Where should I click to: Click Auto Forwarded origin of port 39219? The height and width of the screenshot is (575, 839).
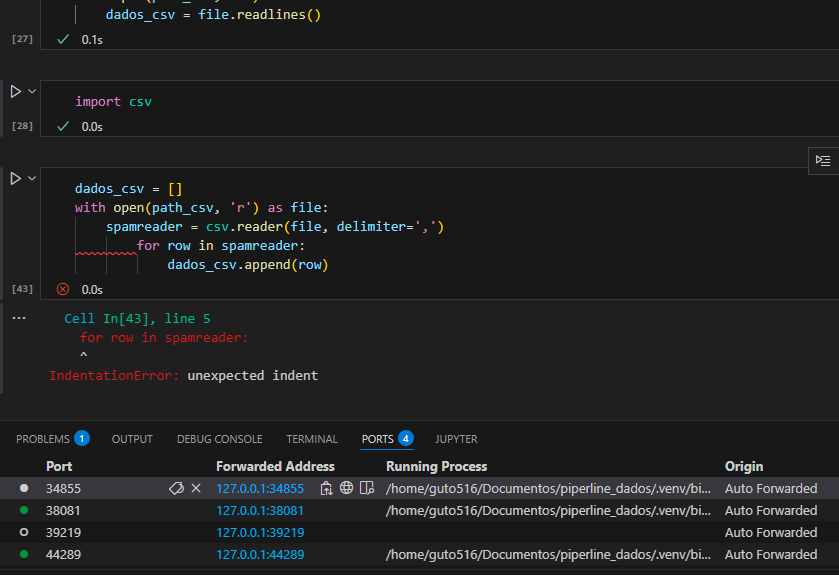click(x=771, y=532)
